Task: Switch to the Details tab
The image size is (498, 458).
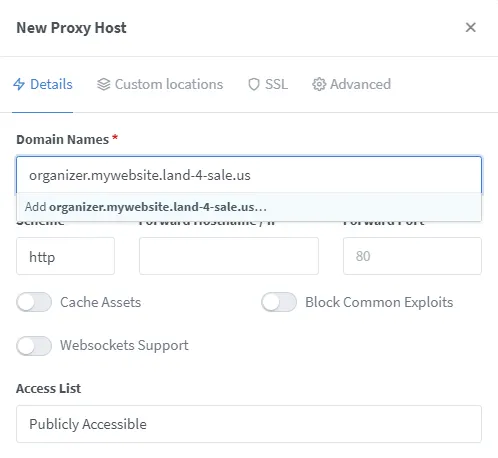Action: tap(43, 84)
